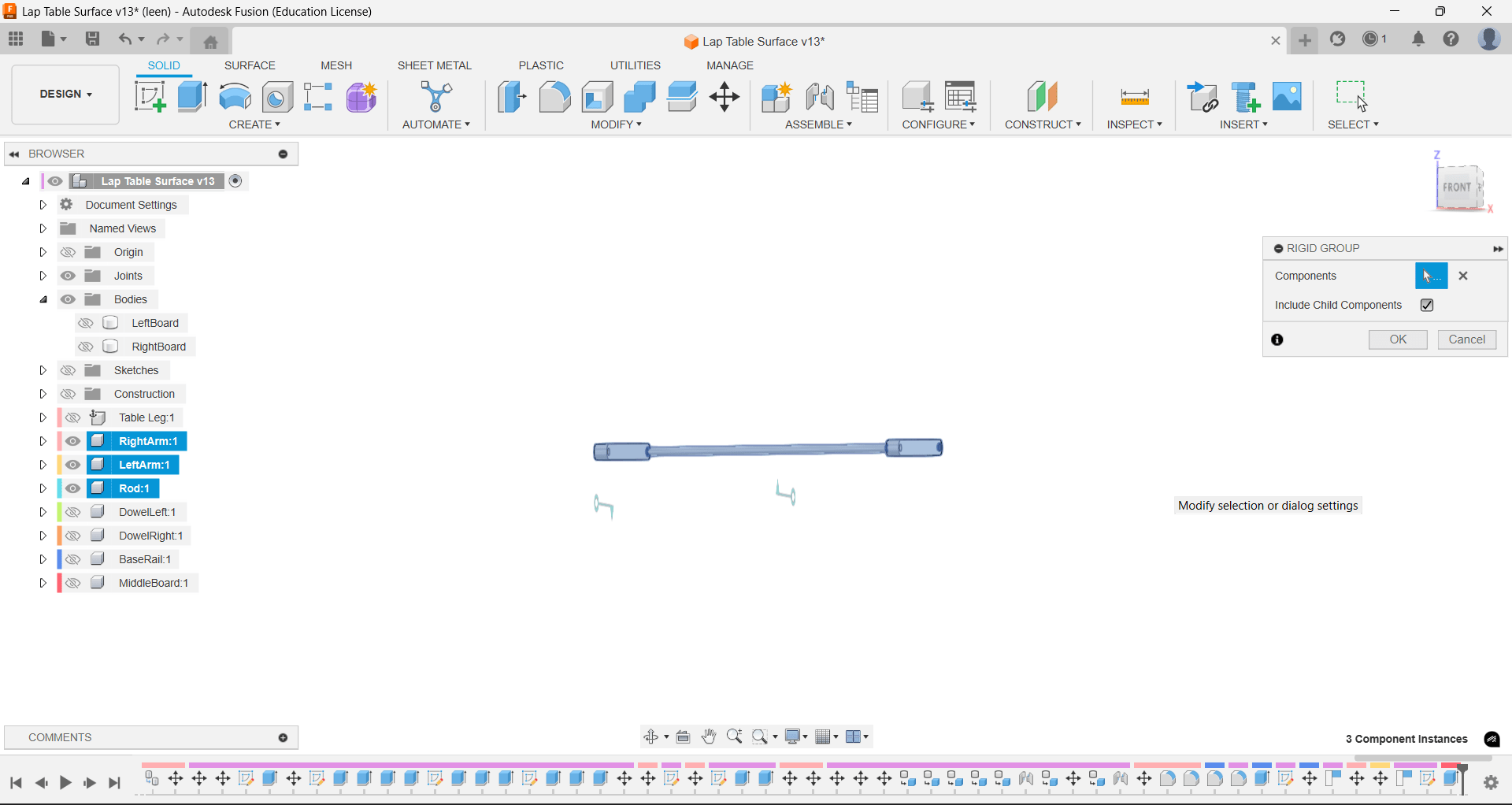Select the Press Pull tool
The height and width of the screenshot is (805, 1512).
coord(512,97)
